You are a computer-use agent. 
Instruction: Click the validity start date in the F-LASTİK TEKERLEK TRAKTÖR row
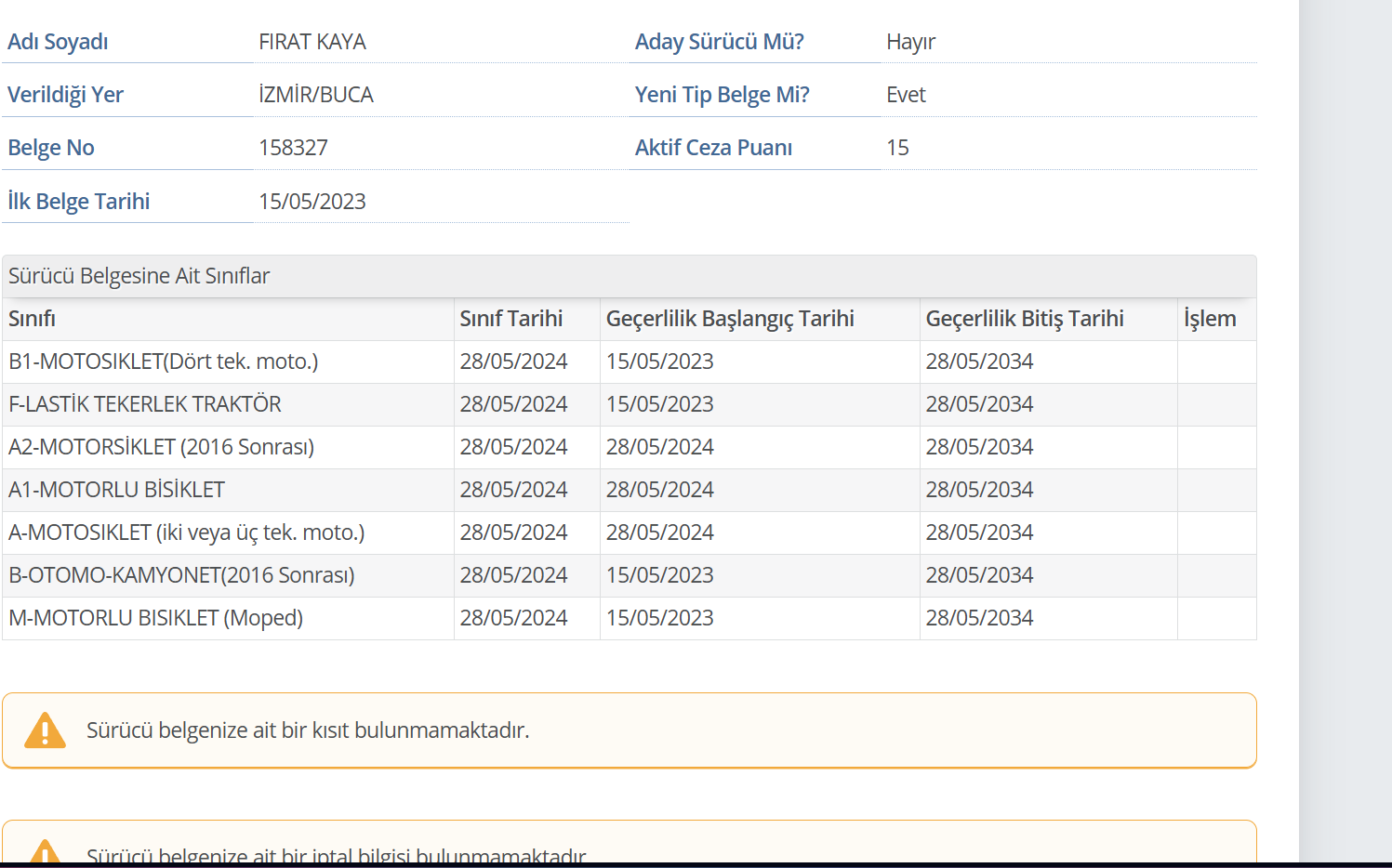click(660, 404)
